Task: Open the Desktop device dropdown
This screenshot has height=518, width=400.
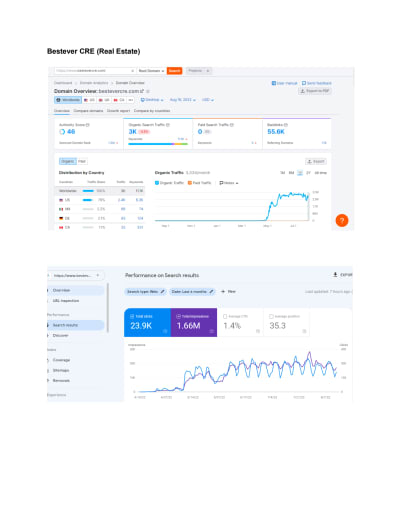Action: [152, 100]
